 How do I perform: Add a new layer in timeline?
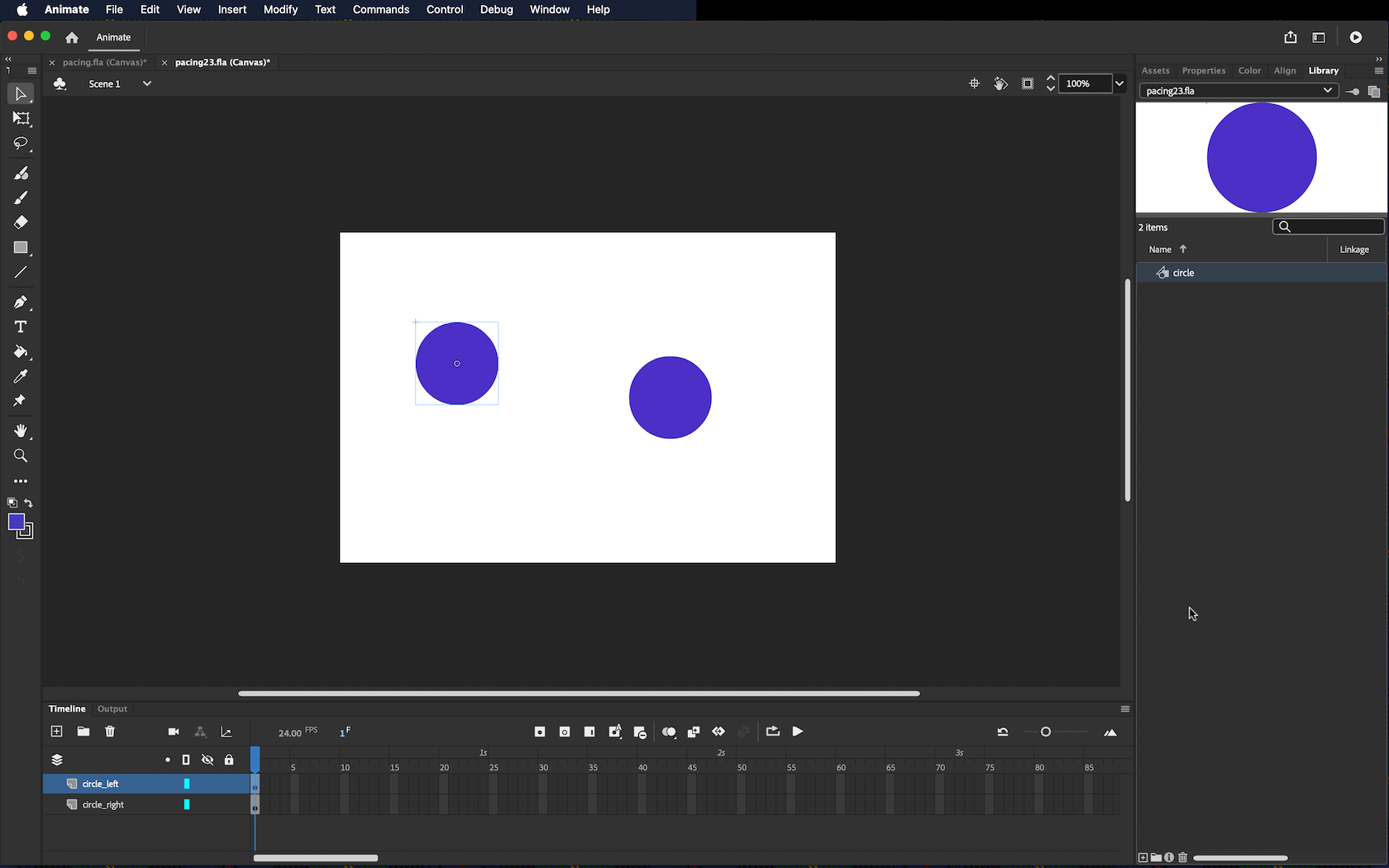[x=56, y=732]
